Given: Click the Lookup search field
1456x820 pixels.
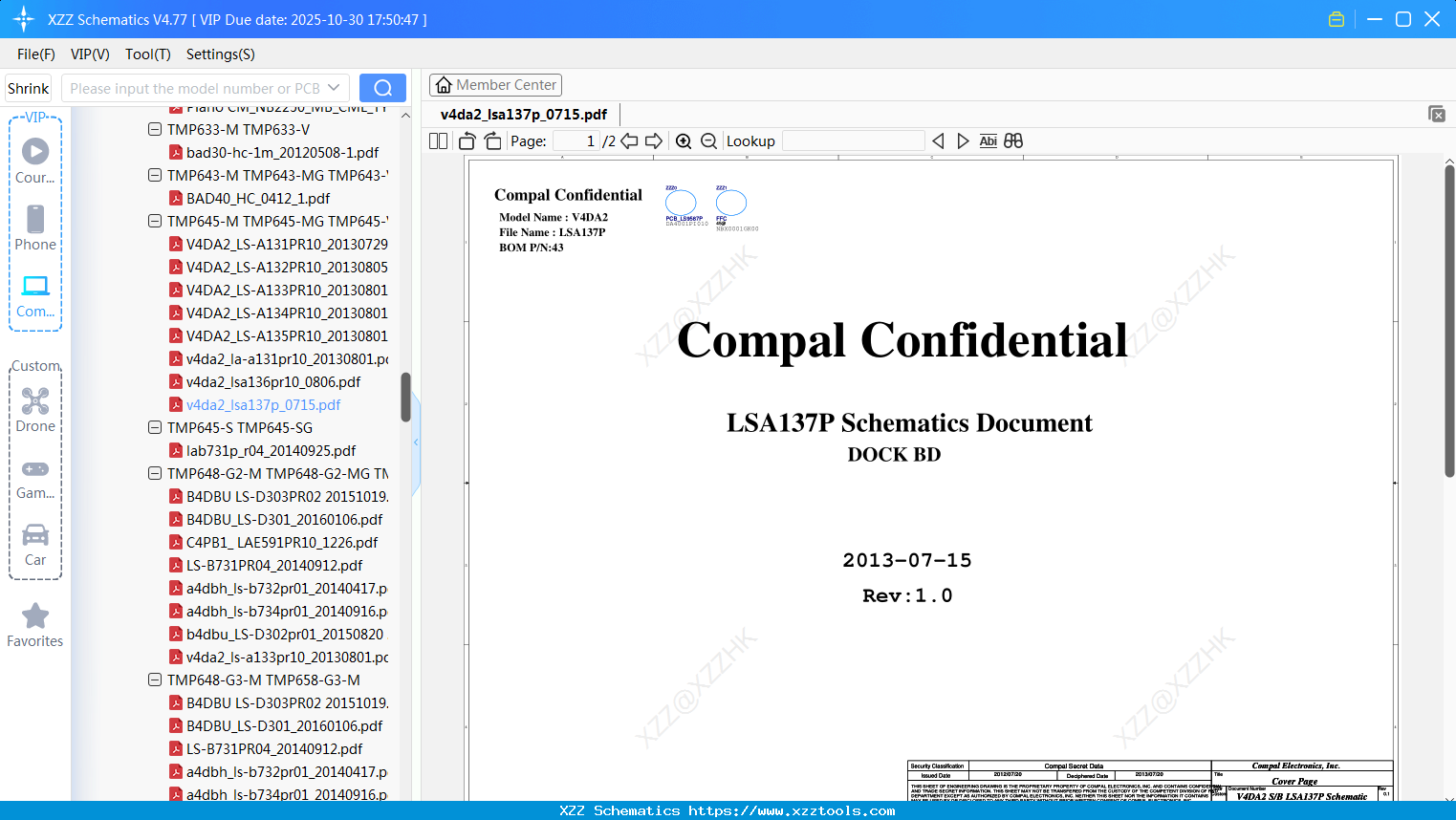Looking at the screenshot, I should click(x=854, y=141).
